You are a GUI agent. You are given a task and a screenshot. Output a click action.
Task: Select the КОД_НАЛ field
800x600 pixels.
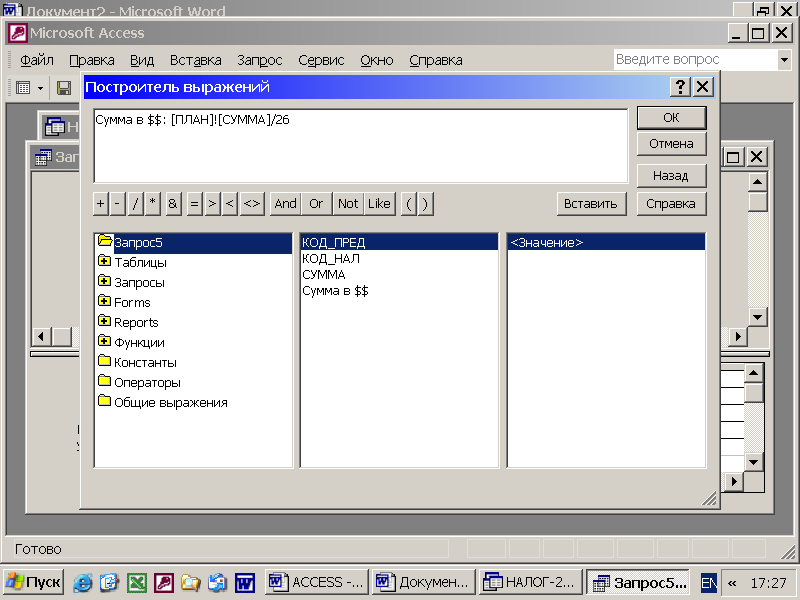pos(399,259)
